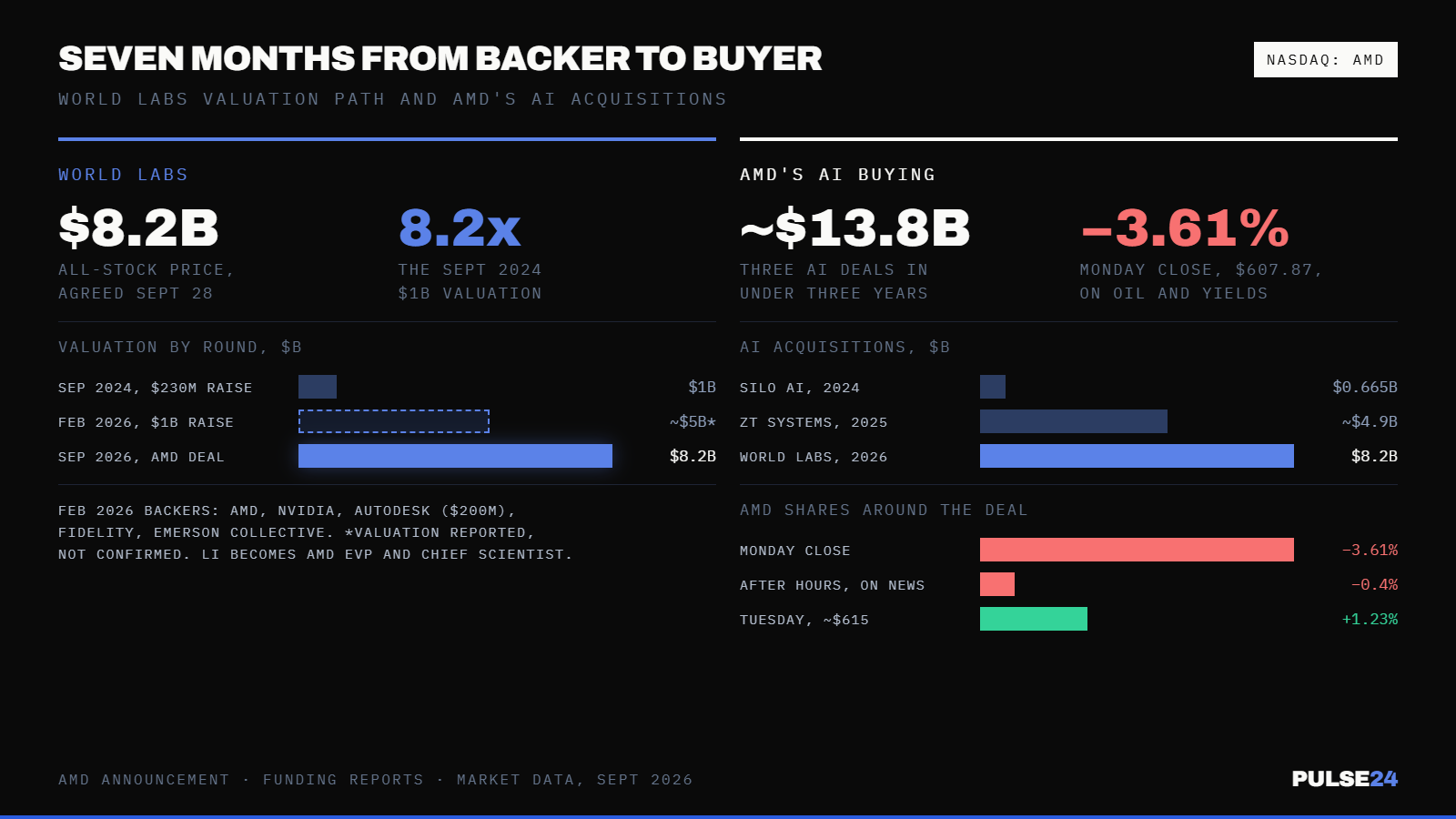The width and height of the screenshot is (1456, 819).
Task: Click the small red after-hours bar
Action: (x=997, y=584)
